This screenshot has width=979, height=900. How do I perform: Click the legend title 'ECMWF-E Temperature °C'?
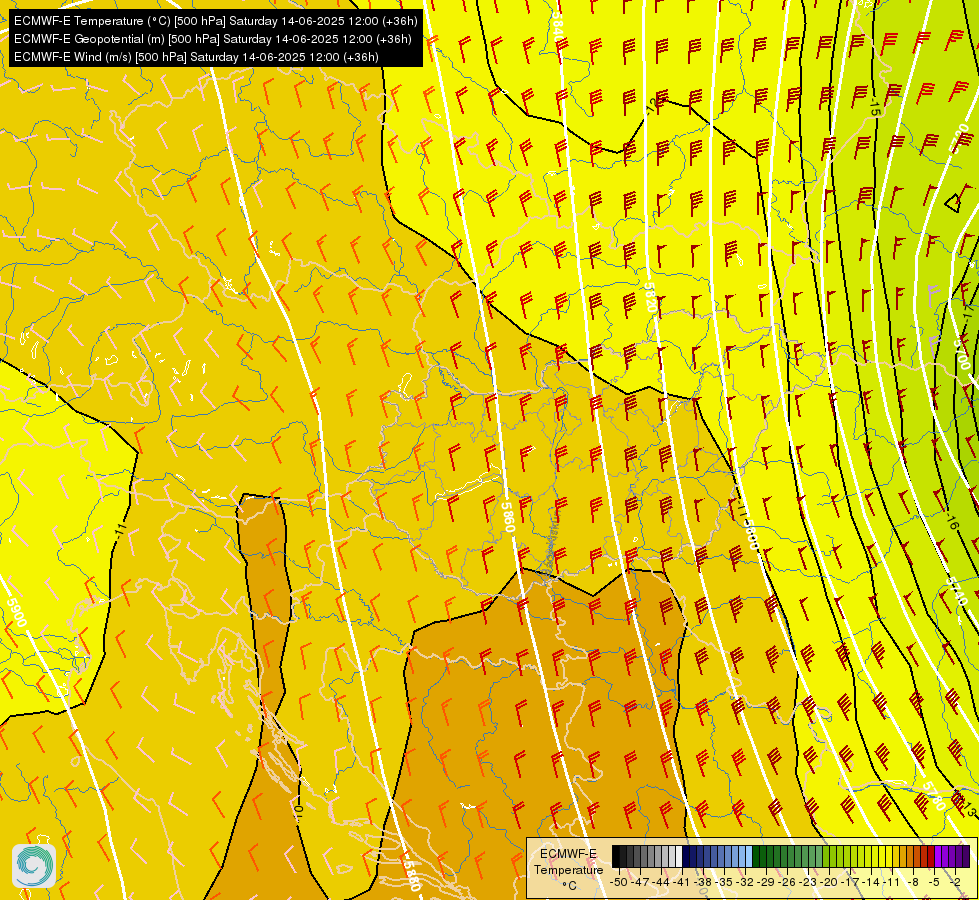(568, 869)
